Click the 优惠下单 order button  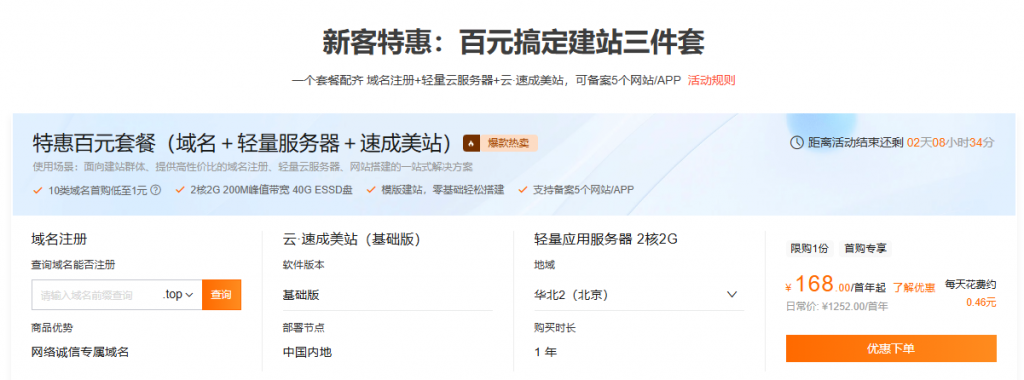tap(891, 349)
